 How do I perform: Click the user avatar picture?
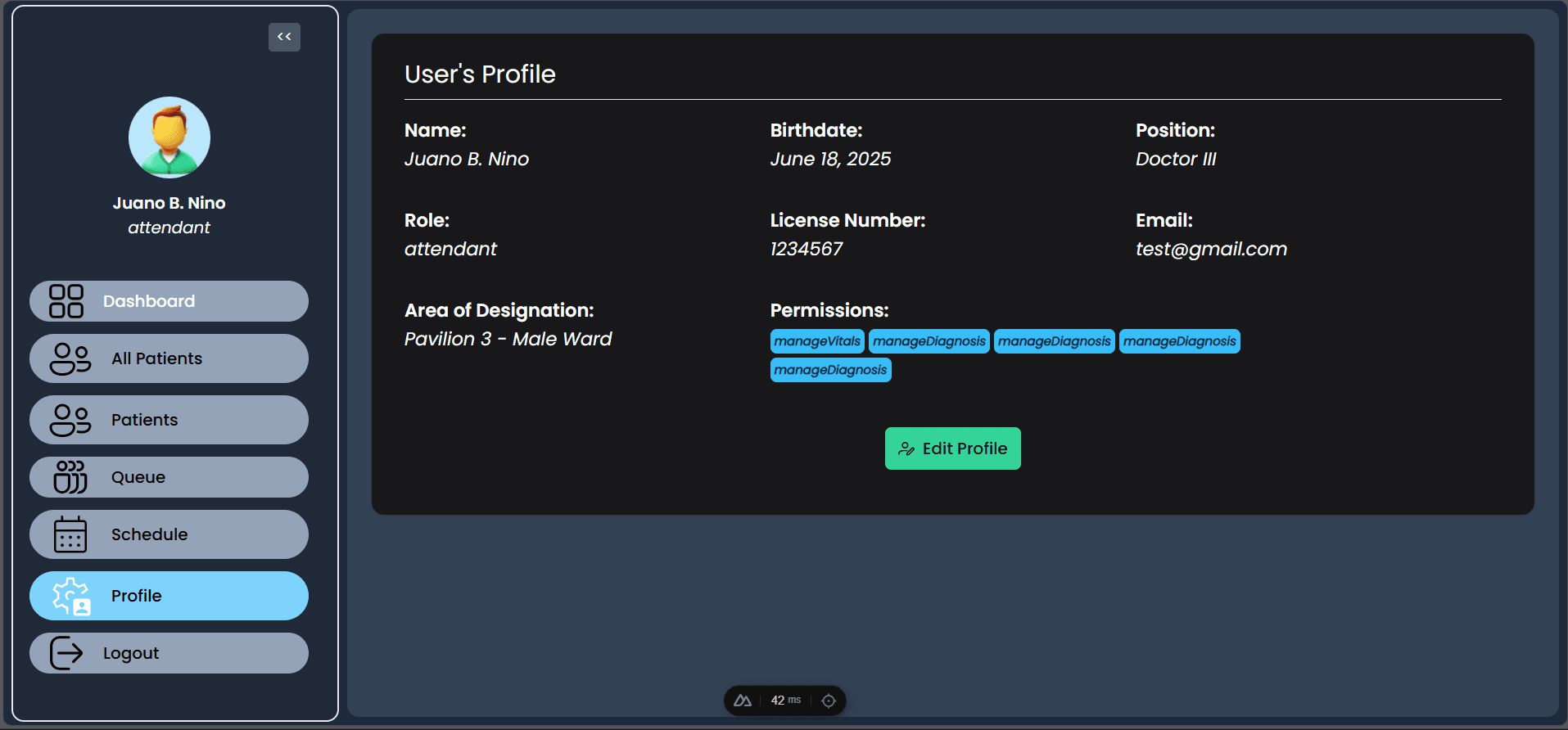click(169, 137)
